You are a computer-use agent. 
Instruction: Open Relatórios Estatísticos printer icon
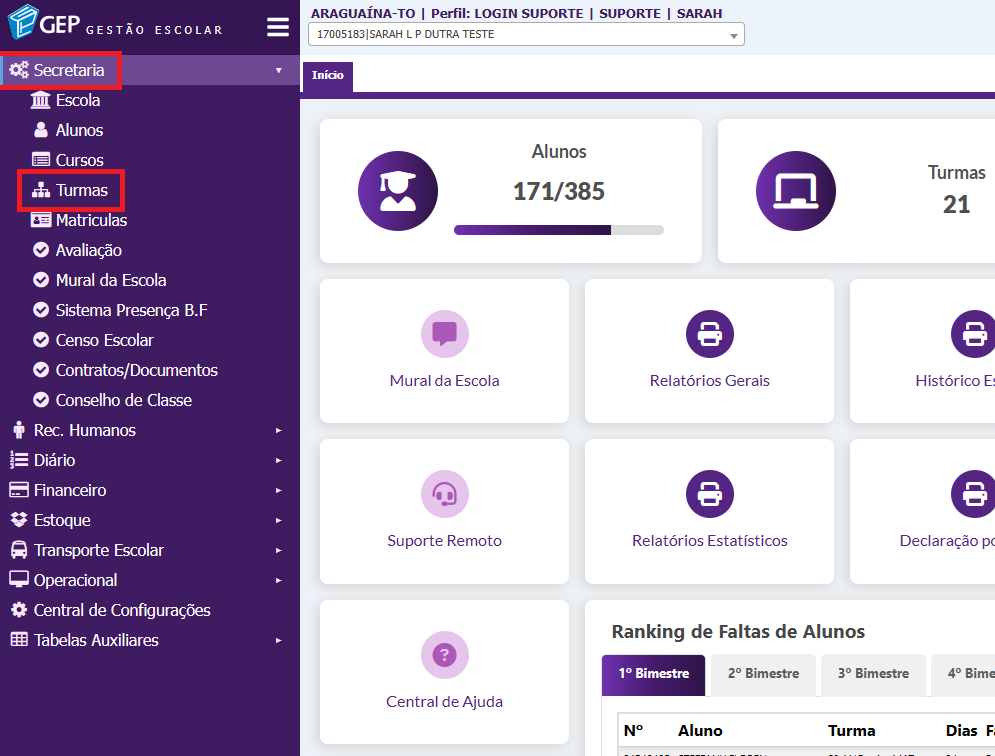(x=709, y=494)
